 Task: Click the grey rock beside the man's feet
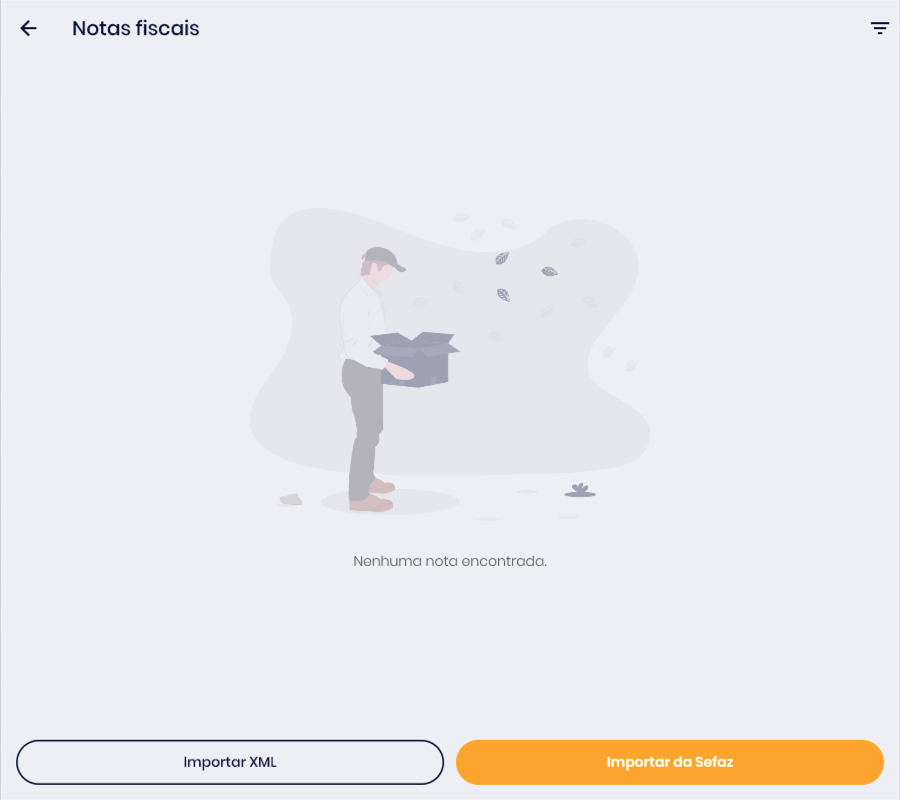pyautogui.click(x=291, y=499)
